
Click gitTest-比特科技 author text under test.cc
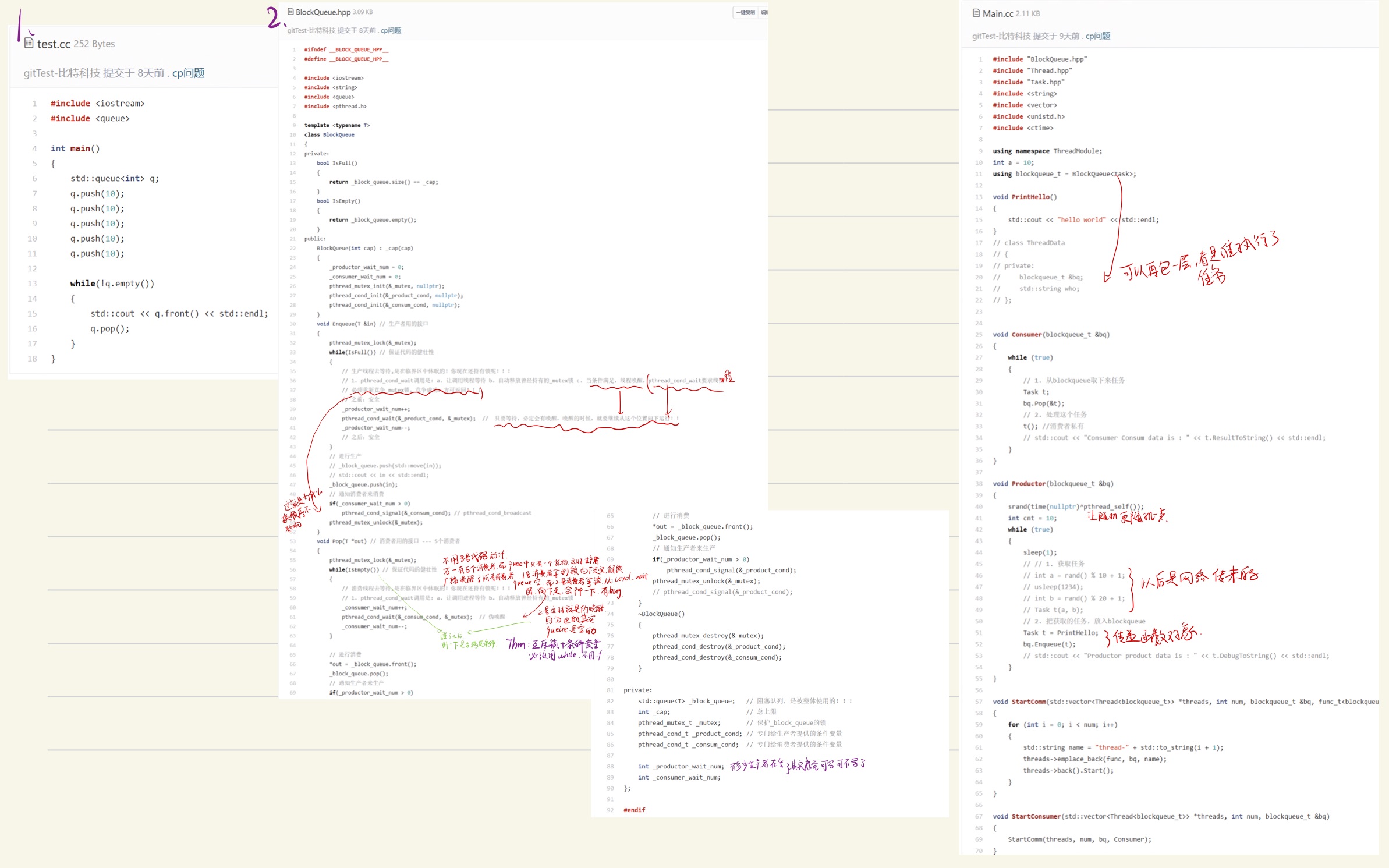point(61,73)
